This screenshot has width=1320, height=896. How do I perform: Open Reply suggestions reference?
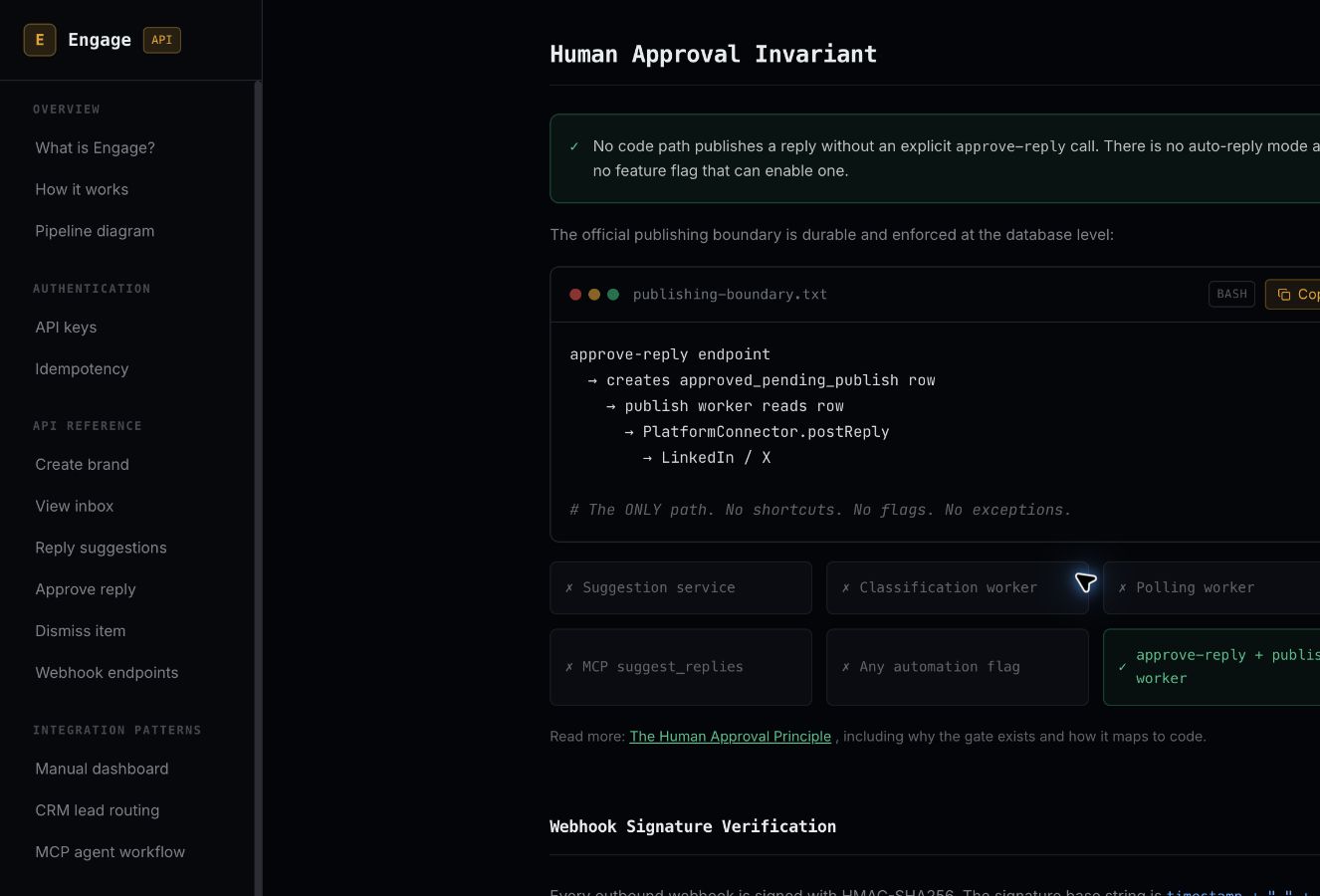coord(101,548)
